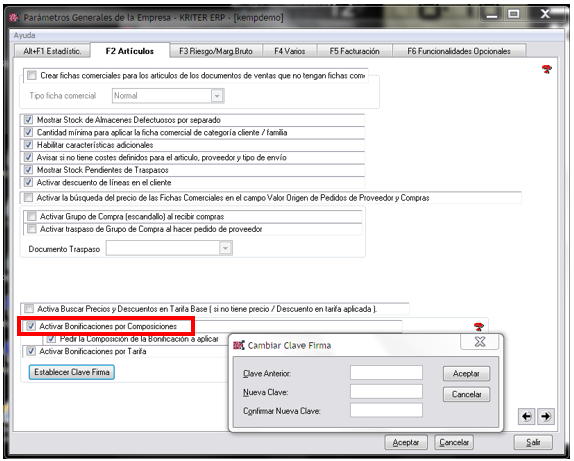Click Establecer Clave Firma button
This screenshot has height=461, width=574.
coord(72,372)
